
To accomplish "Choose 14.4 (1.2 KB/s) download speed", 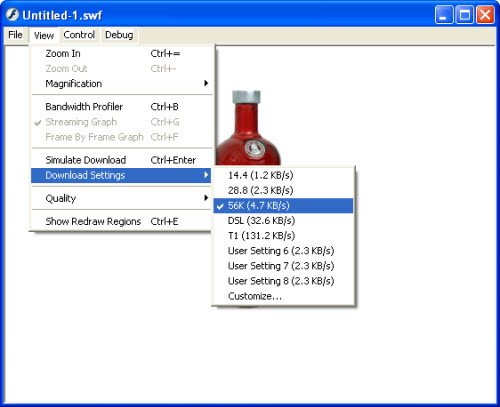I will click(x=283, y=175).
